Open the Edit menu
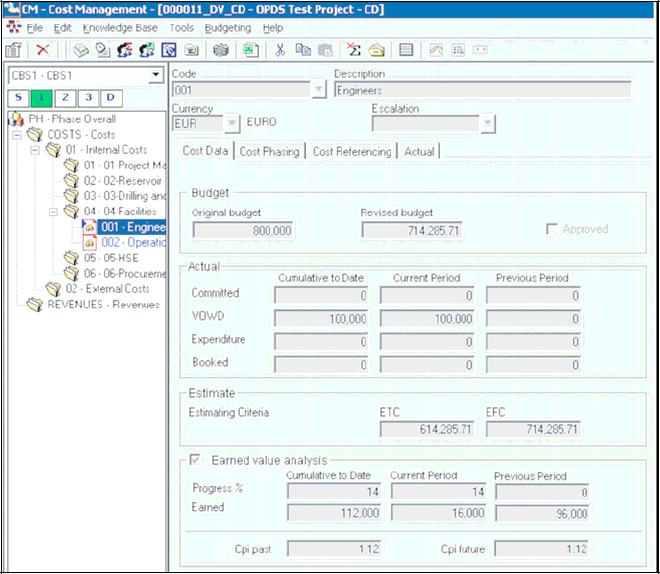Image resolution: width=660 pixels, height=574 pixels. [x=62, y=28]
